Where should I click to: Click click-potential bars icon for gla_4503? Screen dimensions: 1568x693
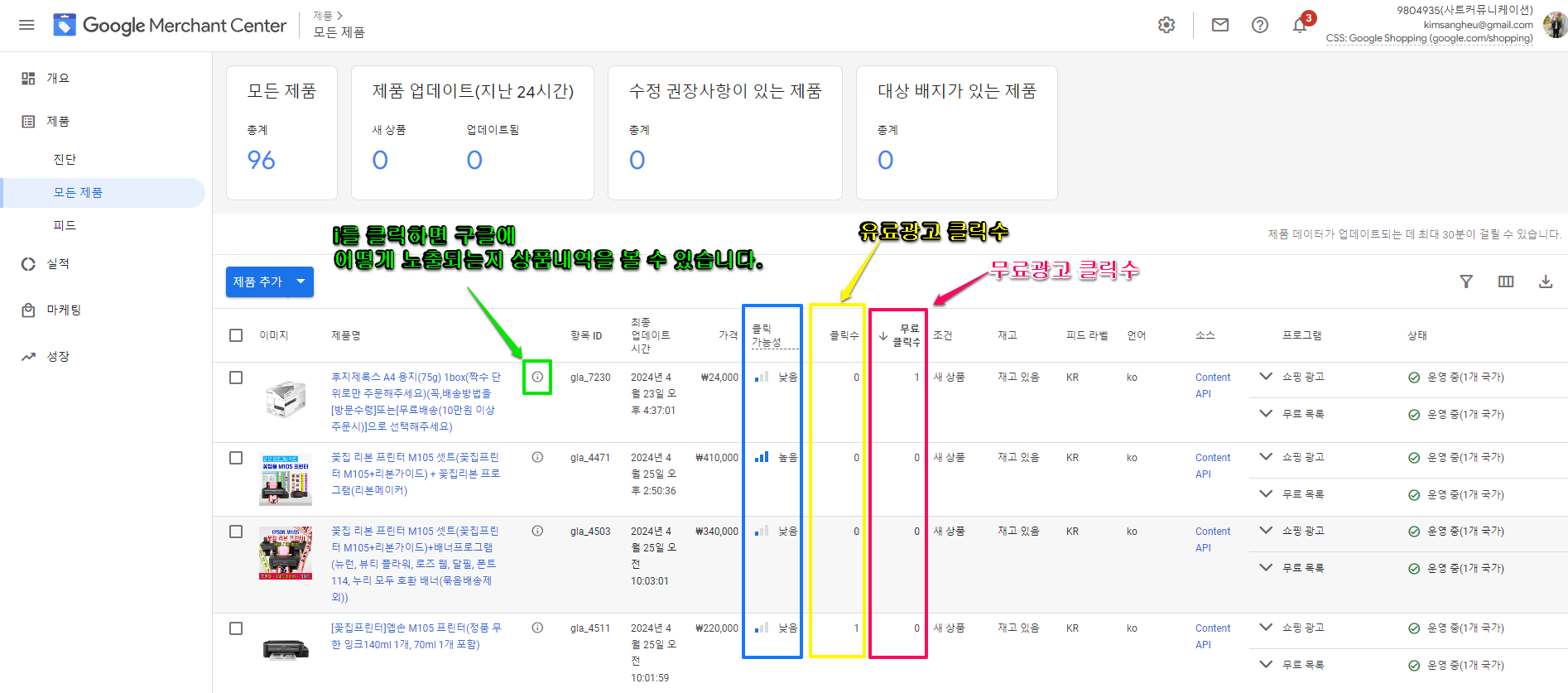(762, 531)
